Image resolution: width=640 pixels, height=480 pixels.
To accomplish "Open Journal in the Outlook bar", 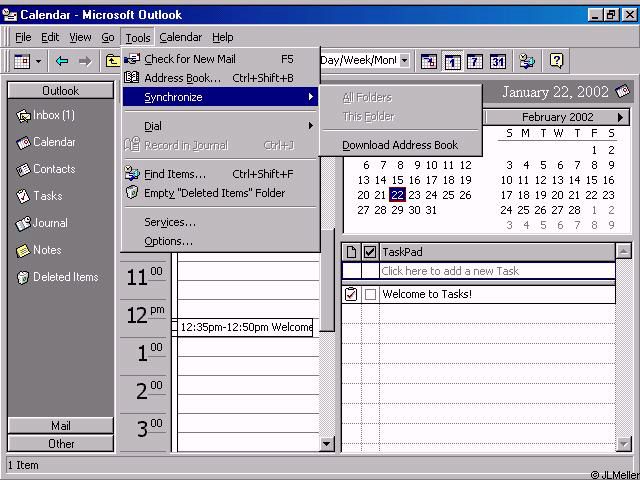I will tap(41, 223).
